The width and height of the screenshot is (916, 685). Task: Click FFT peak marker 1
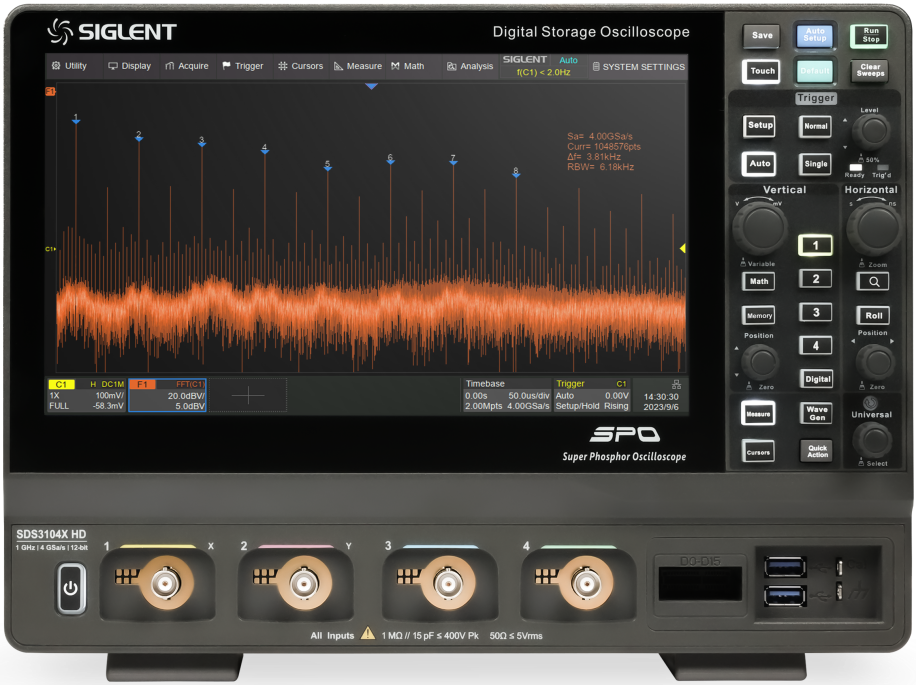tap(75, 119)
